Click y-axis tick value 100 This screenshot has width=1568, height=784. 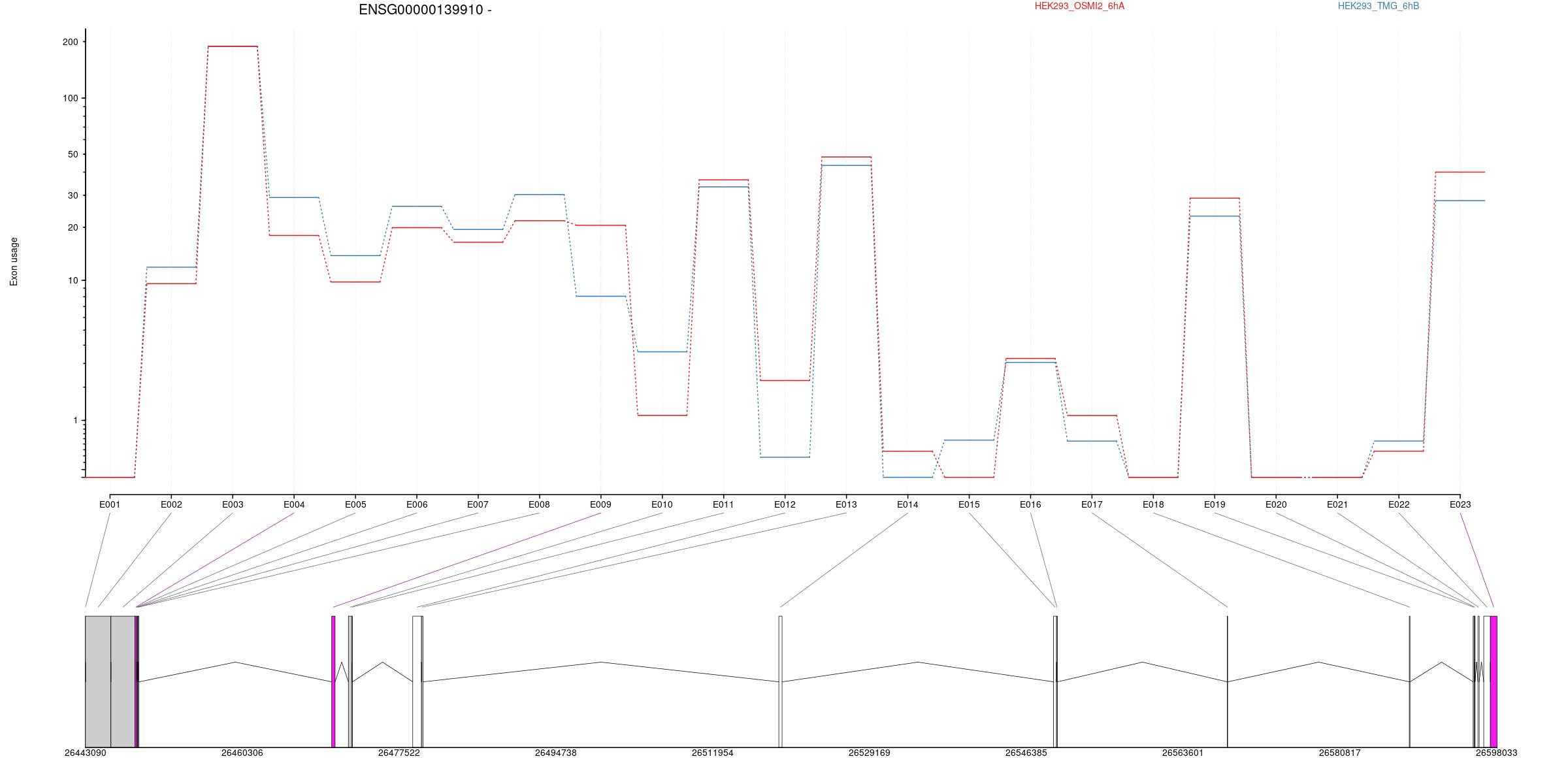click(70, 98)
